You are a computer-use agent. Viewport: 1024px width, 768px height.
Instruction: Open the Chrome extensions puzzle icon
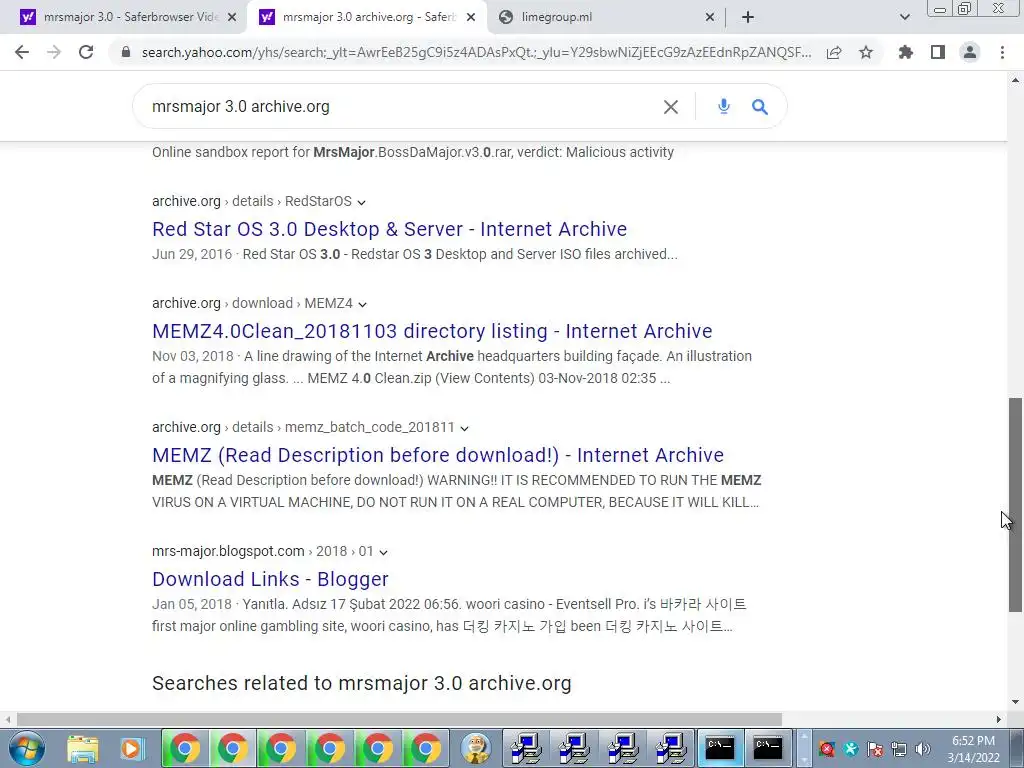[x=906, y=52]
